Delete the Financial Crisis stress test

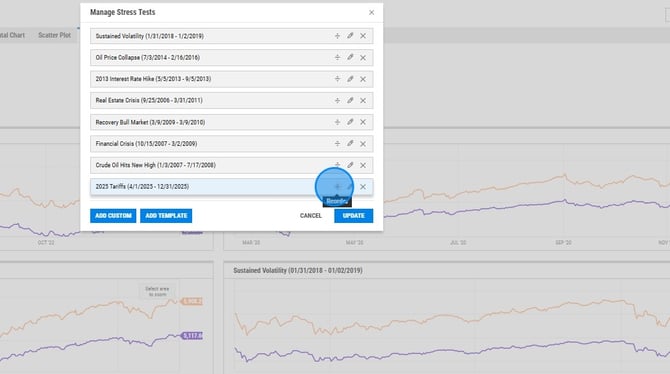click(x=363, y=144)
